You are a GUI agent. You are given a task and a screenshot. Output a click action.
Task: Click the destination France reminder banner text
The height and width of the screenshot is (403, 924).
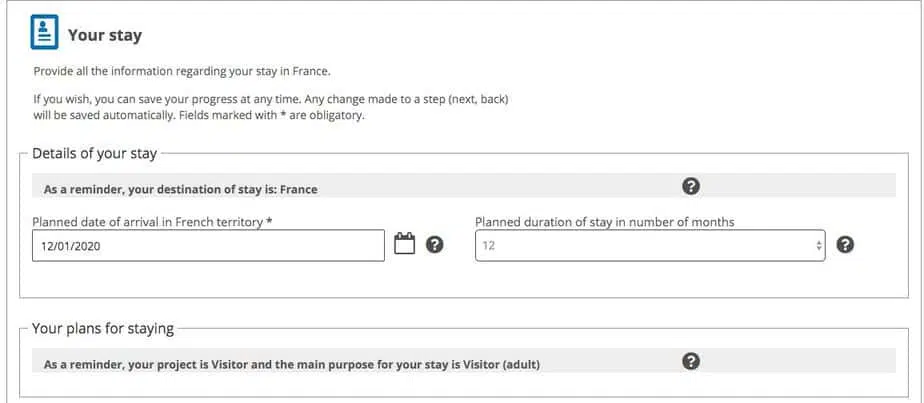tap(180, 190)
